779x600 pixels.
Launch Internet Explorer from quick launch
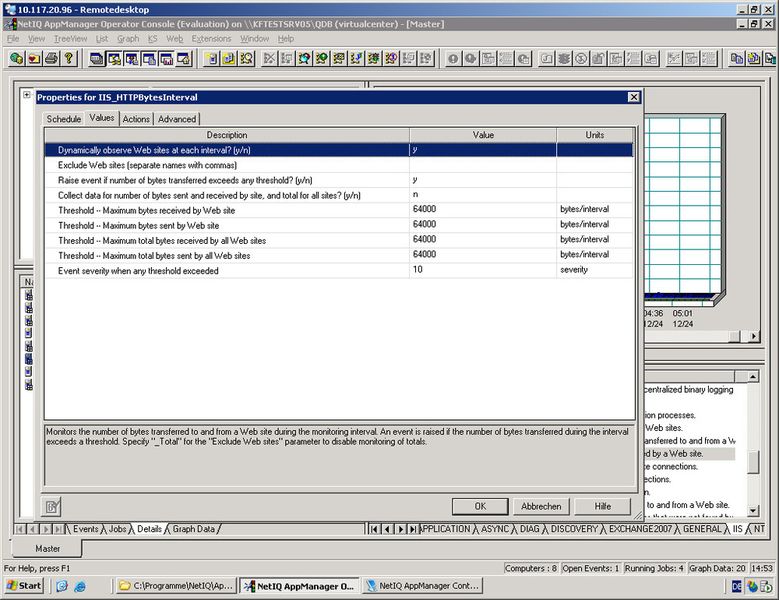pos(81,585)
